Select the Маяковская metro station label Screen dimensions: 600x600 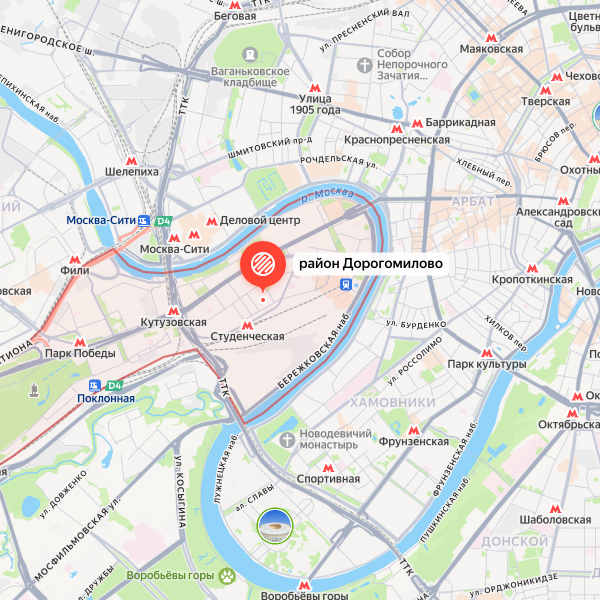click(491, 49)
